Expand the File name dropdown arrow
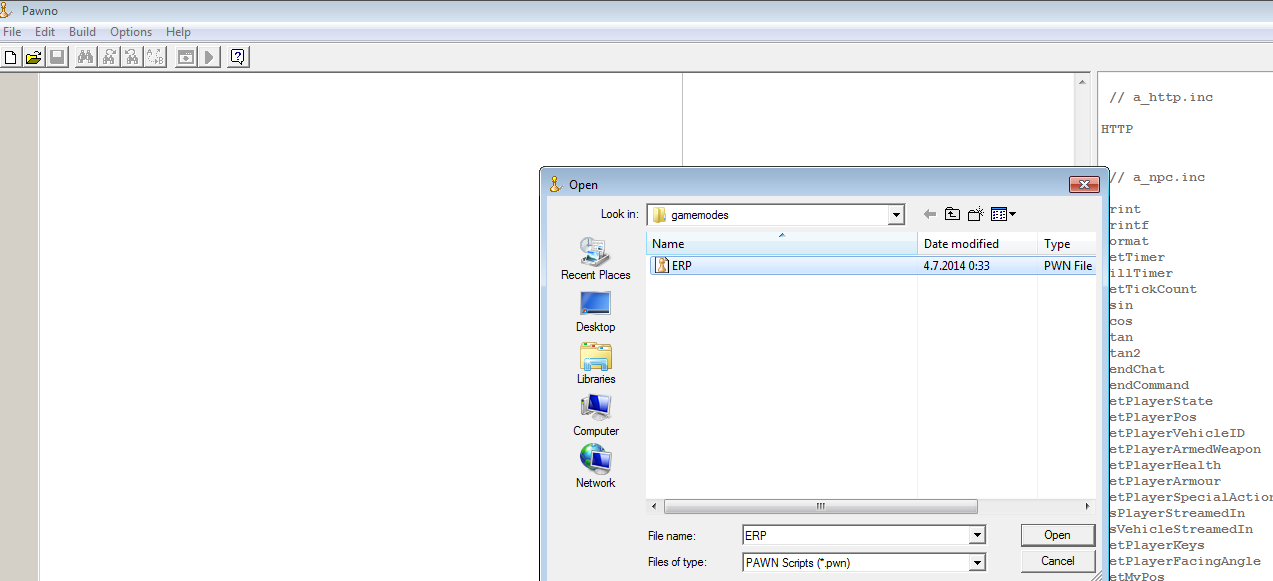1273x581 pixels. pos(977,536)
